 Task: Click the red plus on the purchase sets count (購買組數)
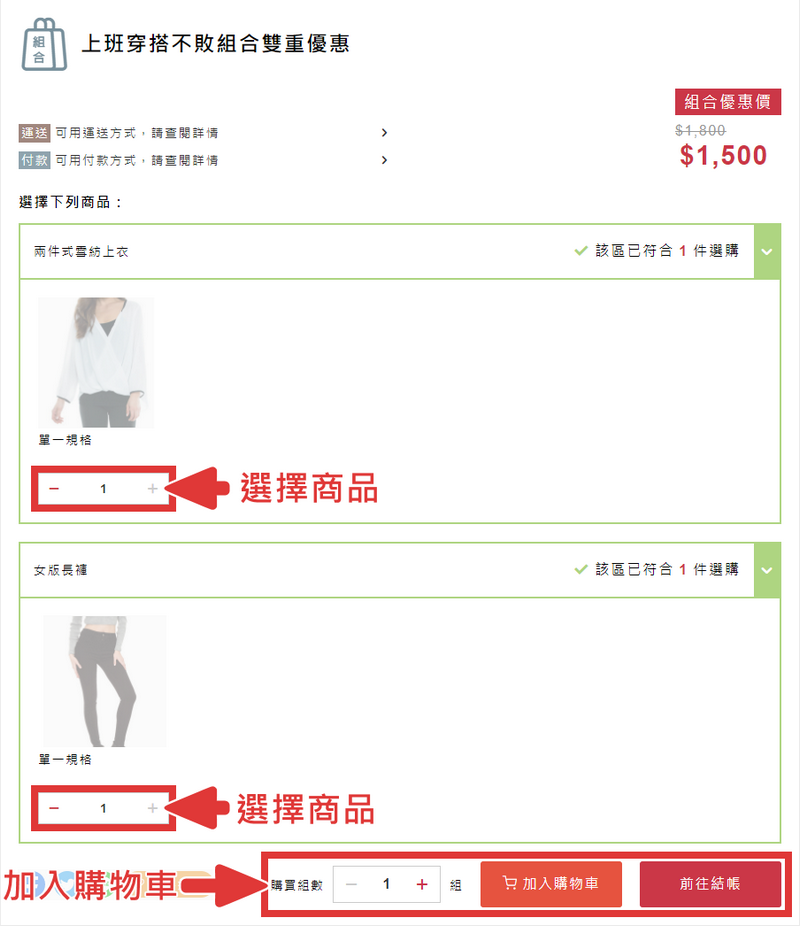[x=422, y=884]
